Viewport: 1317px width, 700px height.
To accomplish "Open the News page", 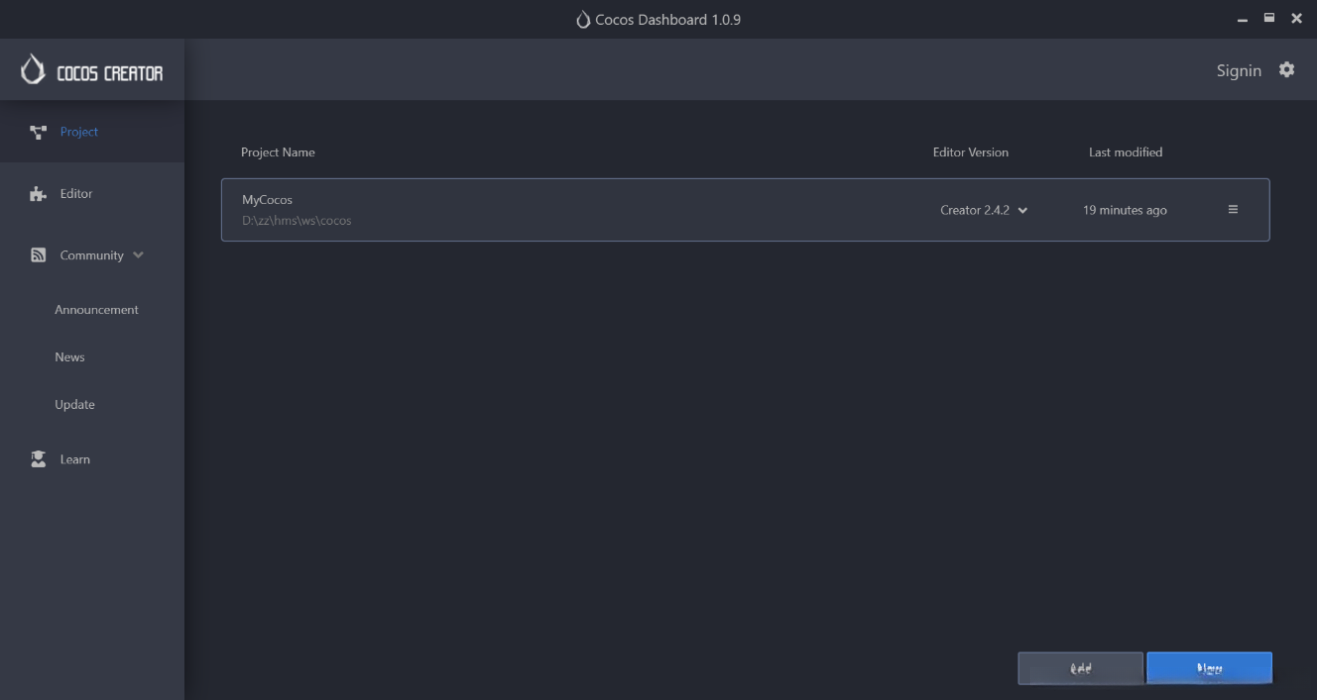I will [70, 357].
